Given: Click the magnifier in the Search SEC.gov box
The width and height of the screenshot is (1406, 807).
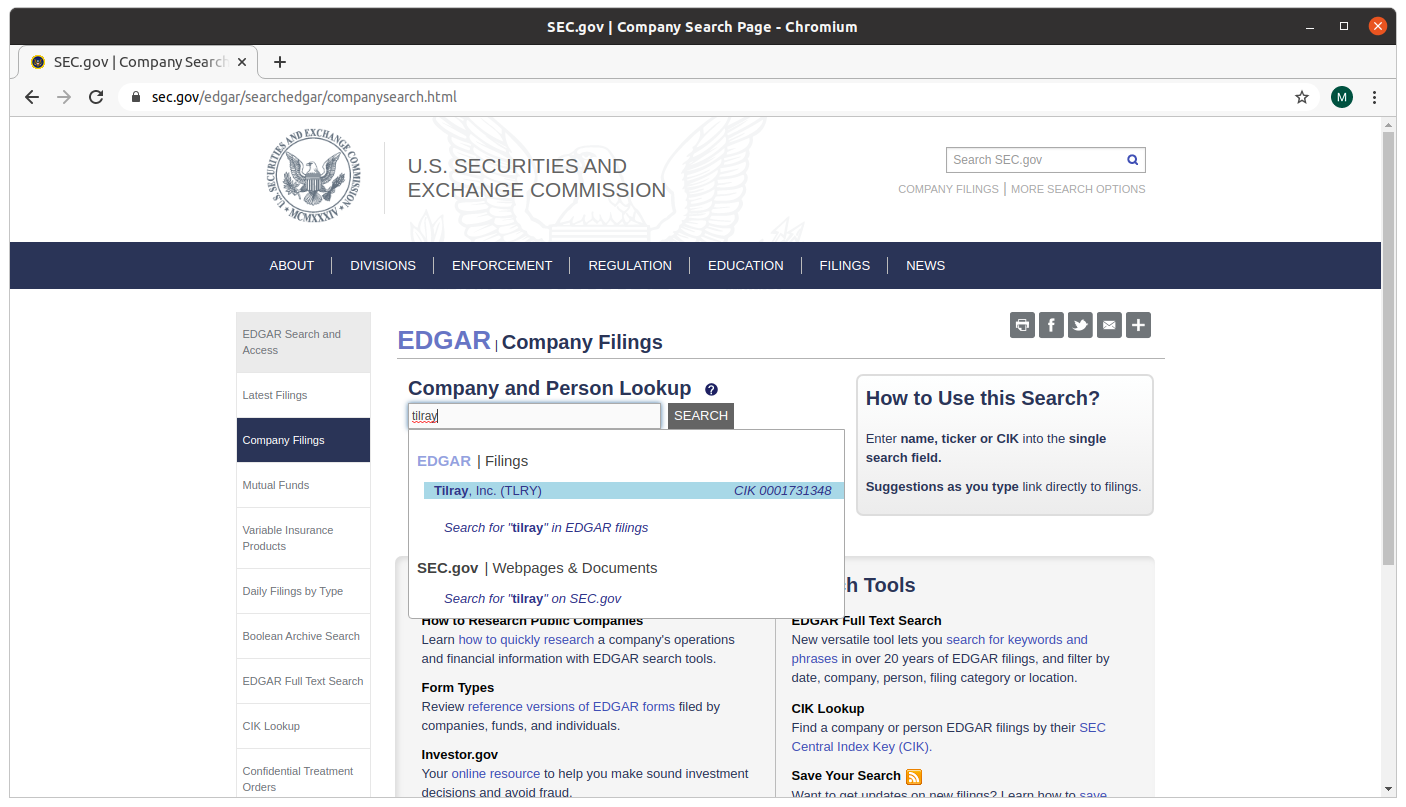Looking at the screenshot, I should pyautogui.click(x=1132, y=159).
